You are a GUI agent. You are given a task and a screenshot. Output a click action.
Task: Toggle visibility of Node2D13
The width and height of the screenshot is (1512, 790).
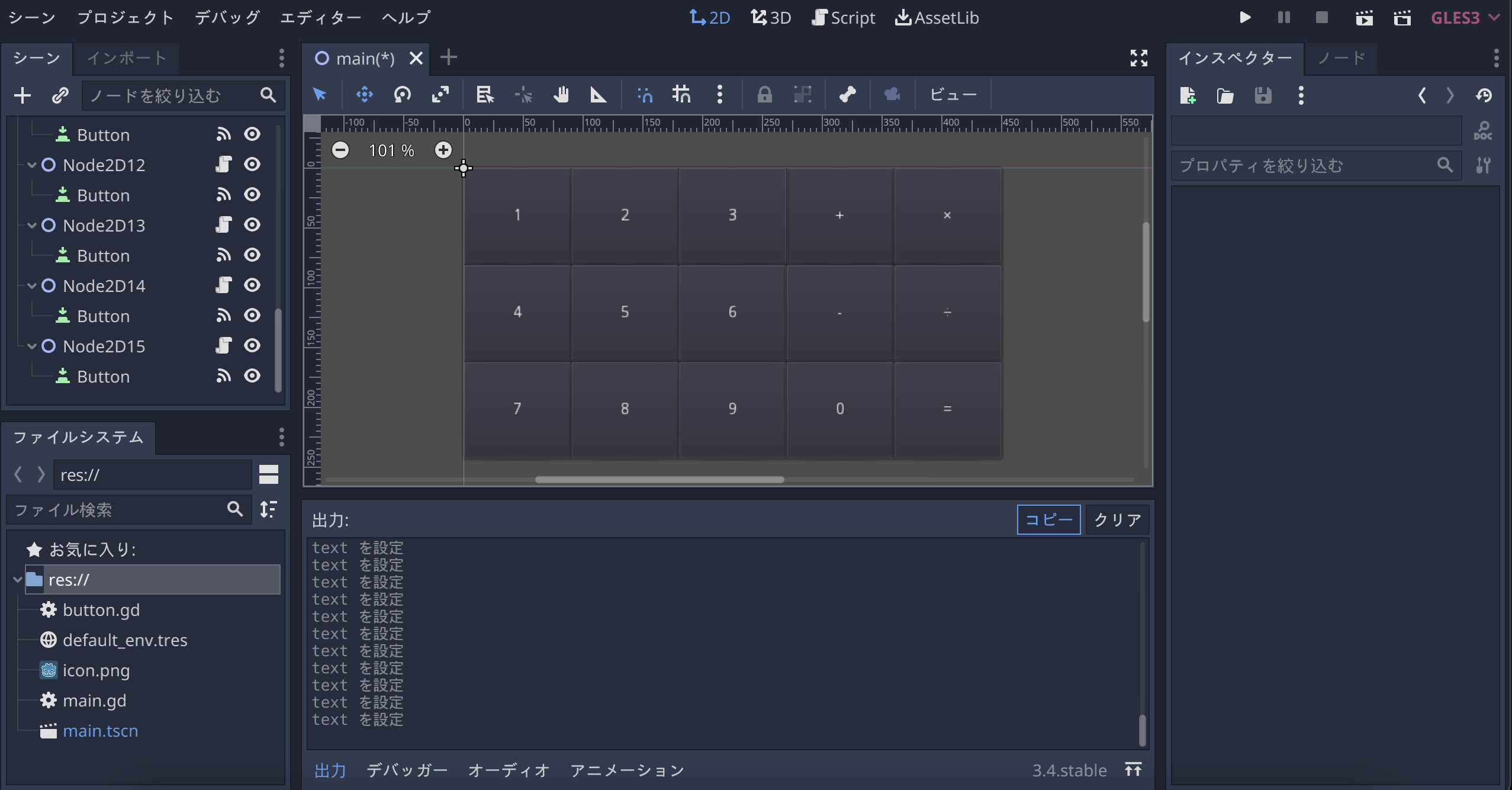point(252,225)
